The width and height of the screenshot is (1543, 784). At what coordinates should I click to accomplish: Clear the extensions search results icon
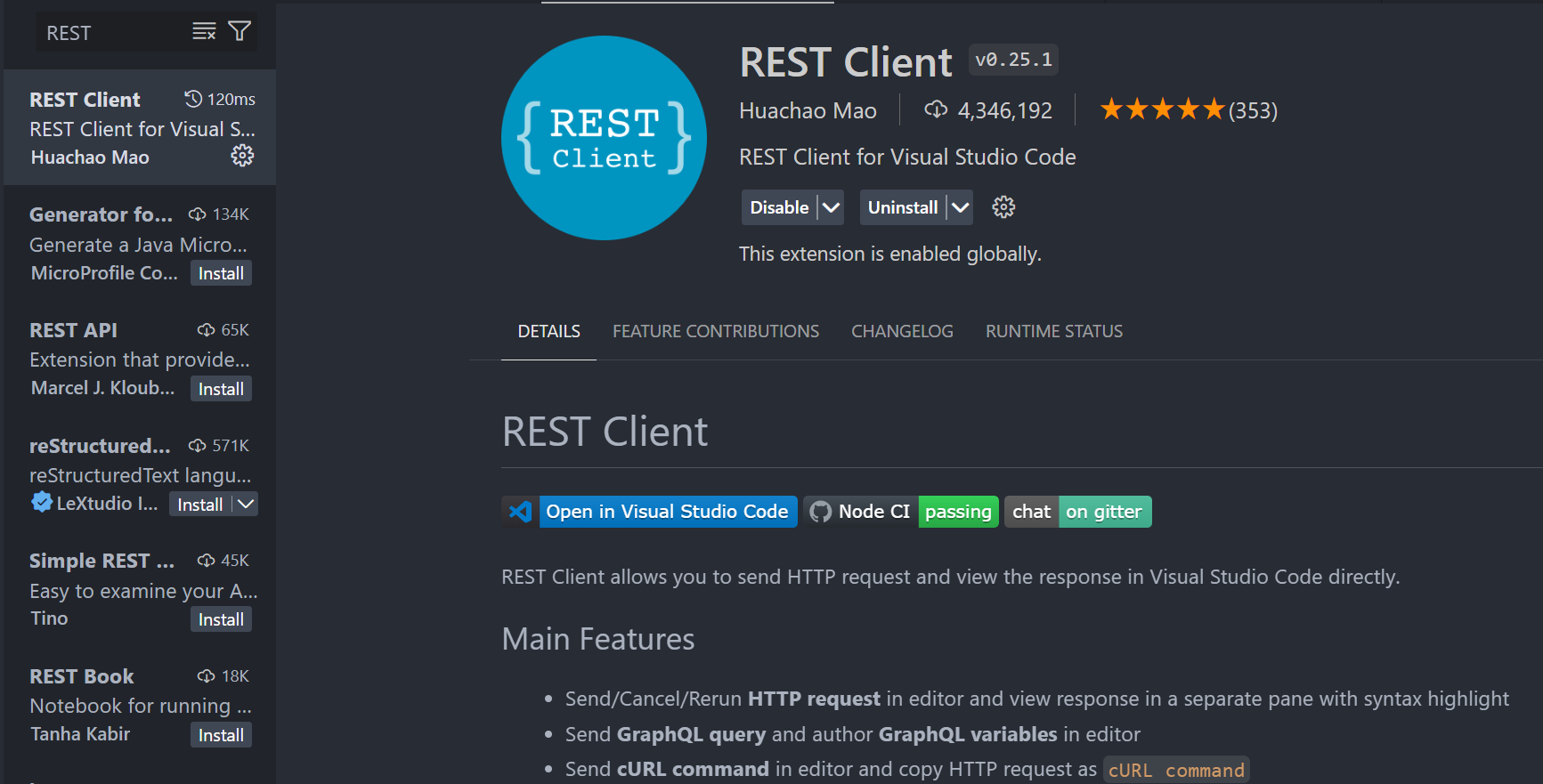pyautogui.click(x=204, y=32)
